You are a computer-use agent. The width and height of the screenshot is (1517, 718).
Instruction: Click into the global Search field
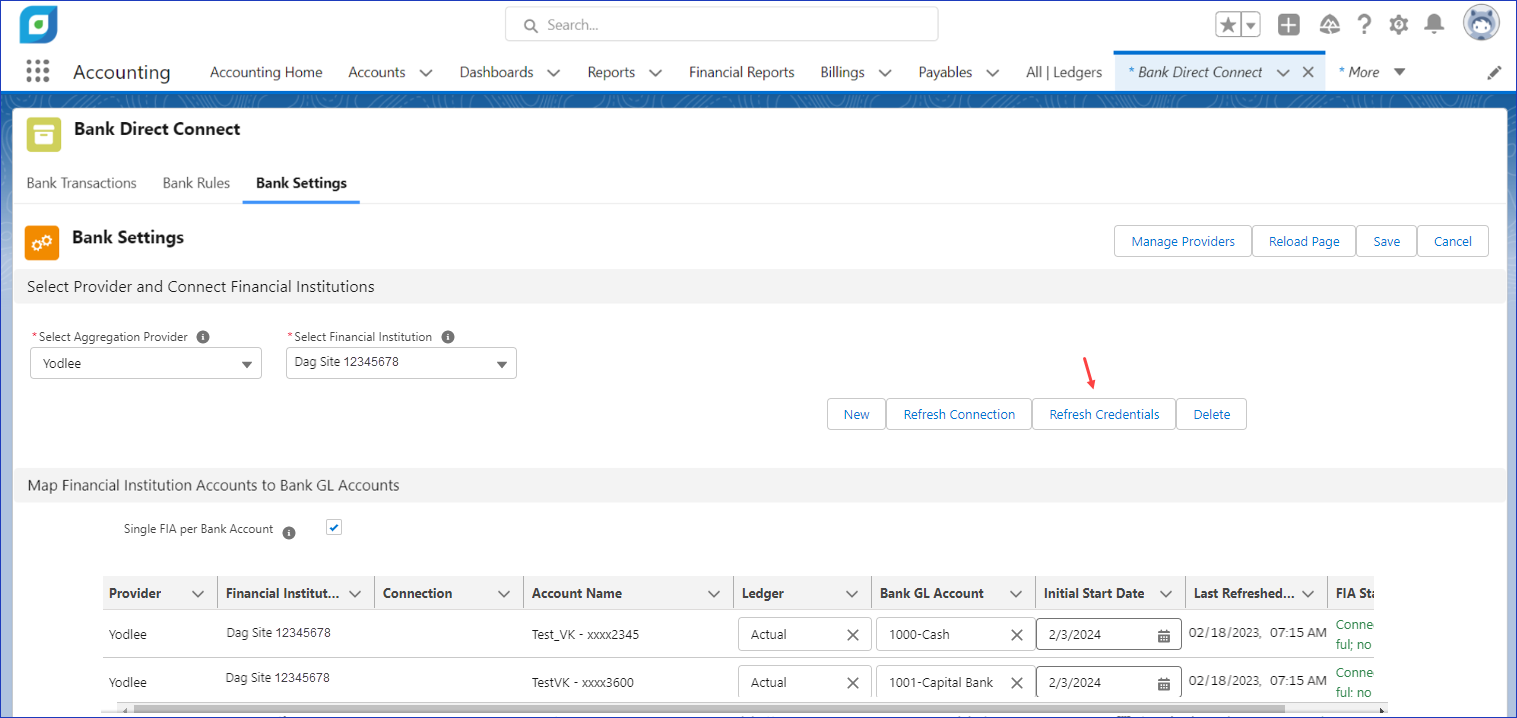click(722, 25)
